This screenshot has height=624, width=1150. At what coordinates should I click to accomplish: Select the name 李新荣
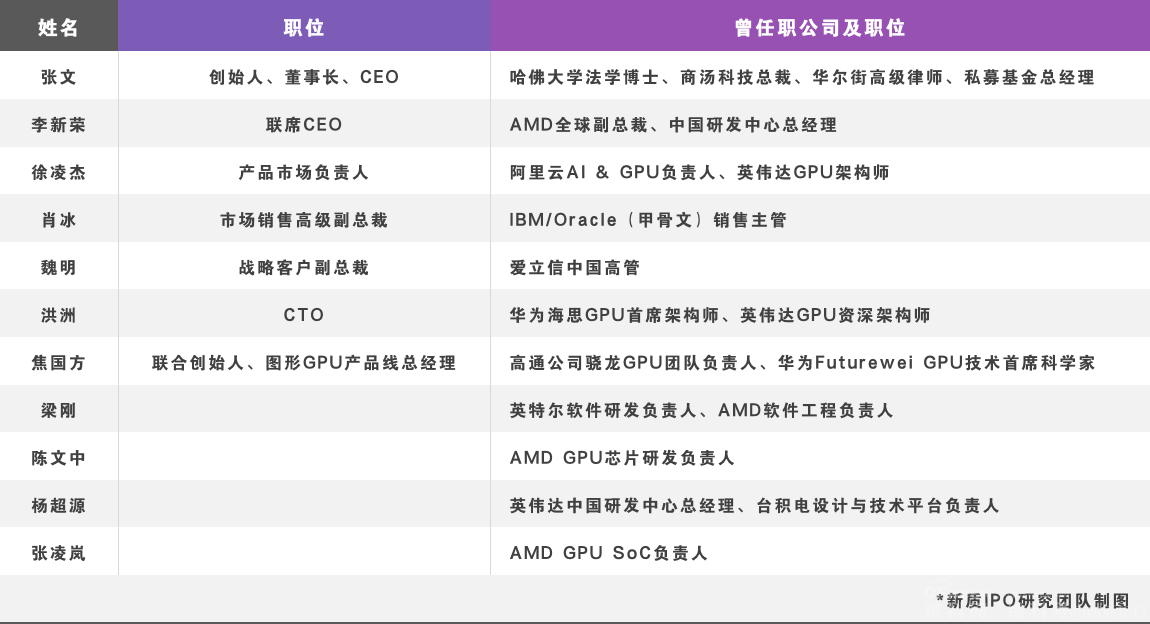click(59, 125)
